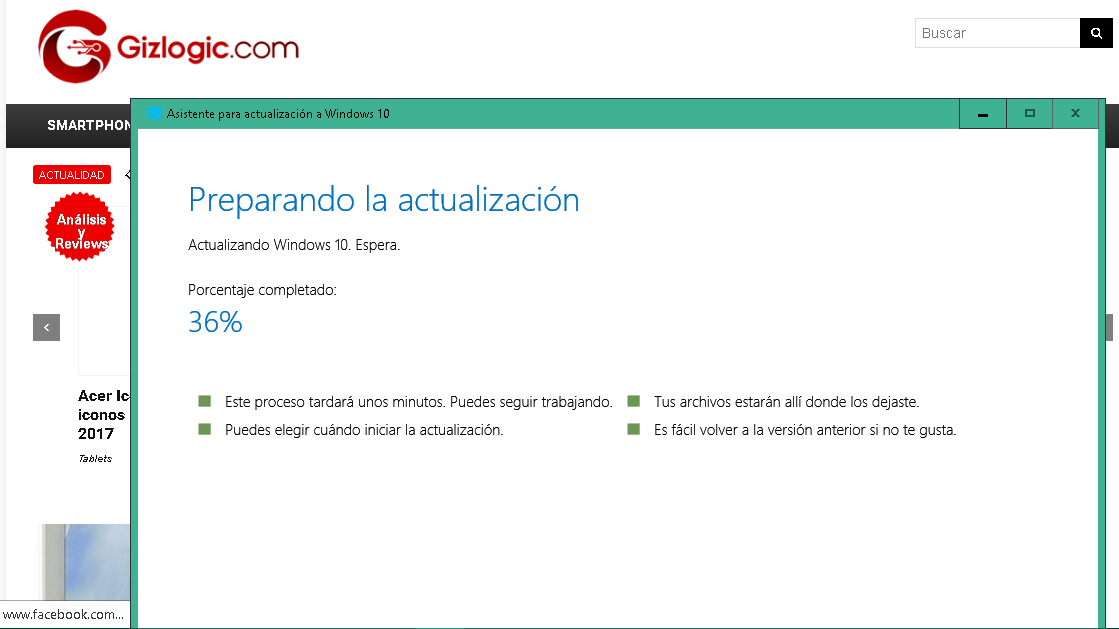This screenshot has width=1119, height=629.
Task: Click the previous slide arrow button
Action: pos(46,327)
